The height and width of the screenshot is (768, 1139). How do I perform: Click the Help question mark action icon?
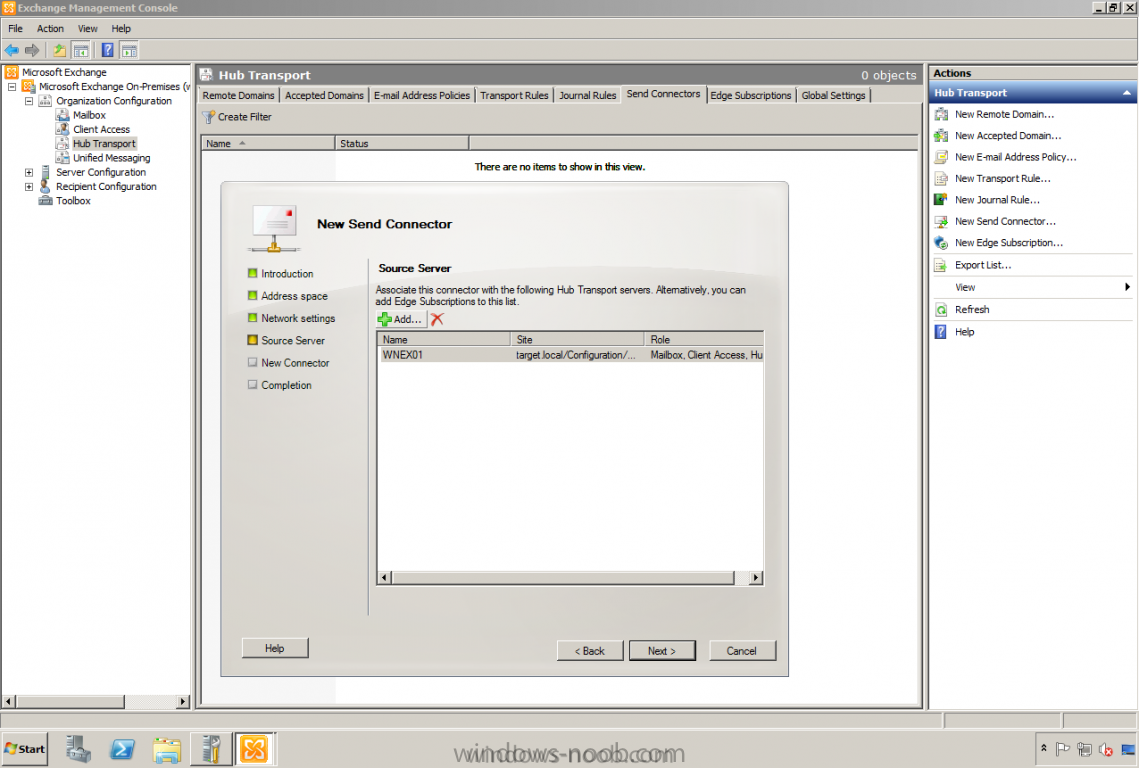941,332
